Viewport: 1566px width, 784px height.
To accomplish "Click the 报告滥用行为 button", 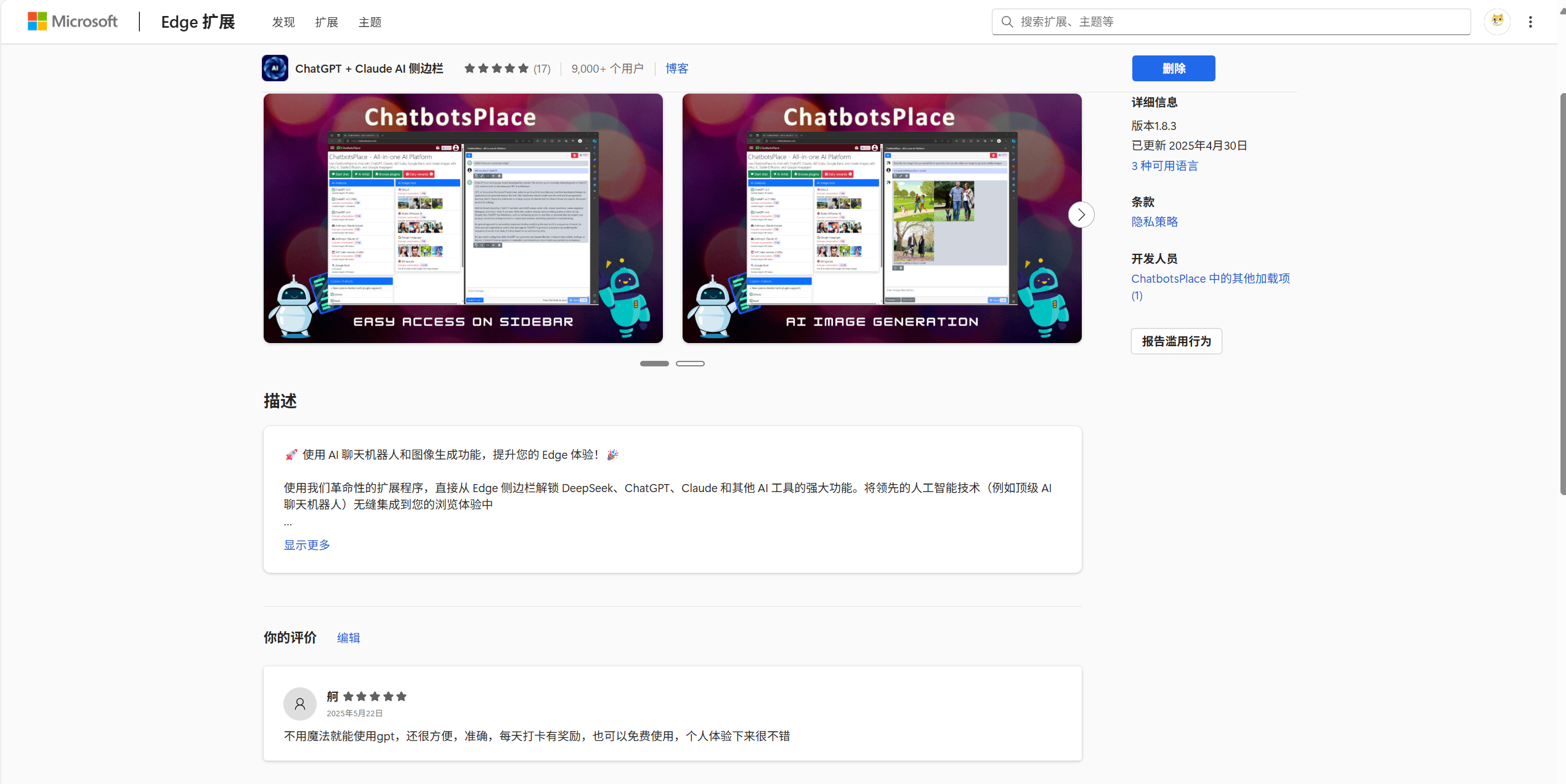I will click(x=1175, y=341).
